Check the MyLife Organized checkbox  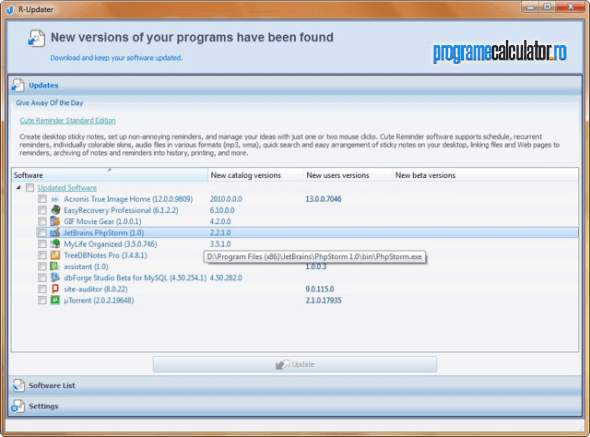click(x=42, y=244)
